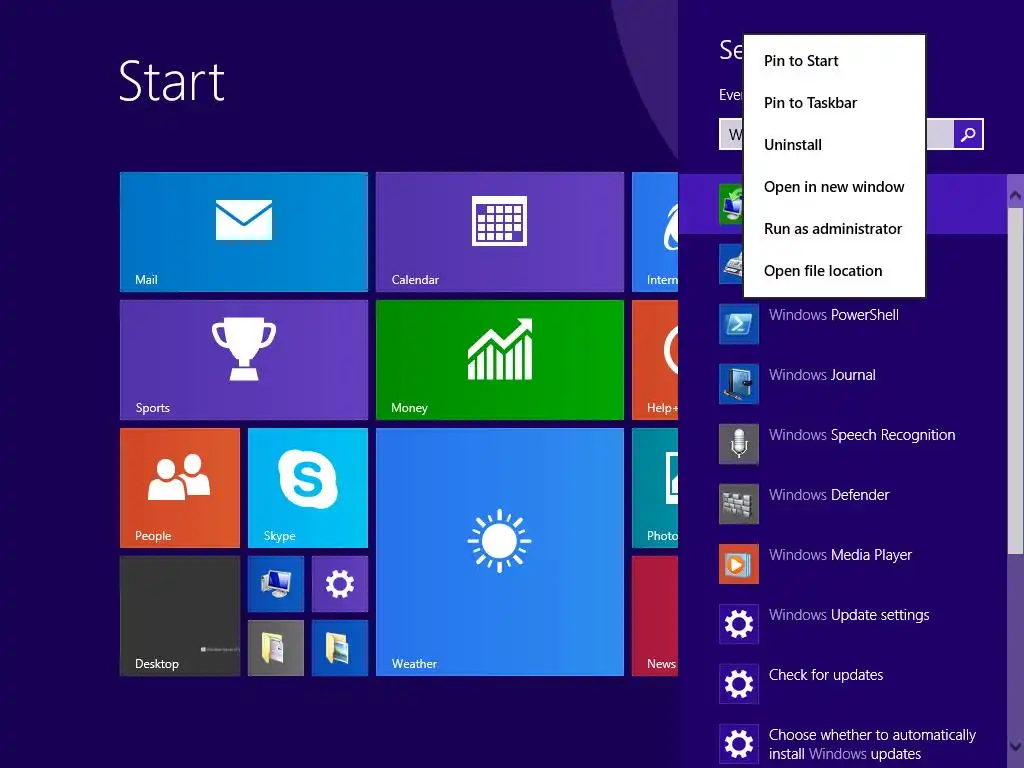Open the Mail tile

pos(244,232)
